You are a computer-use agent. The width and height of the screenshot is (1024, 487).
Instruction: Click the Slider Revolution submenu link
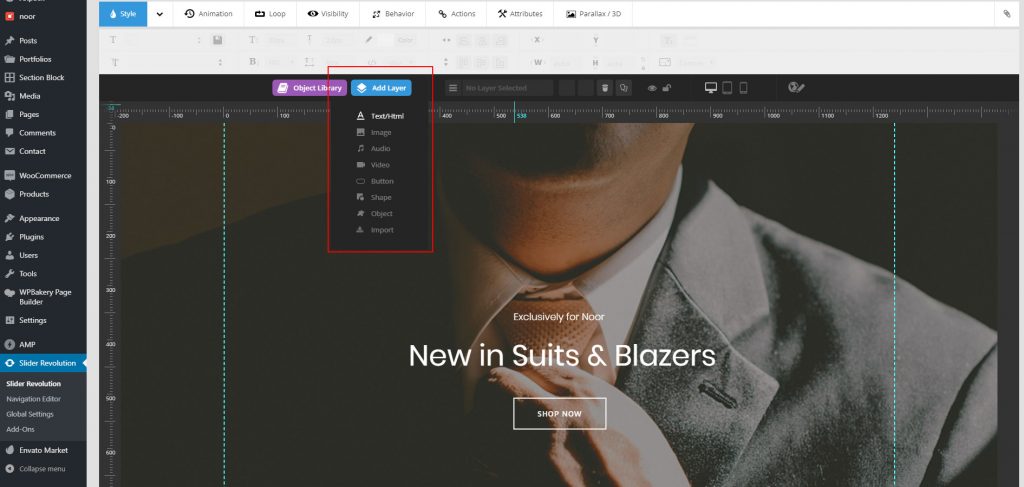pos(33,384)
